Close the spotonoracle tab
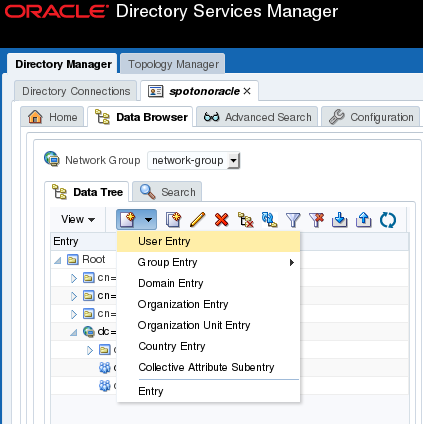Image resolution: width=423 pixels, height=424 pixels. [247, 91]
